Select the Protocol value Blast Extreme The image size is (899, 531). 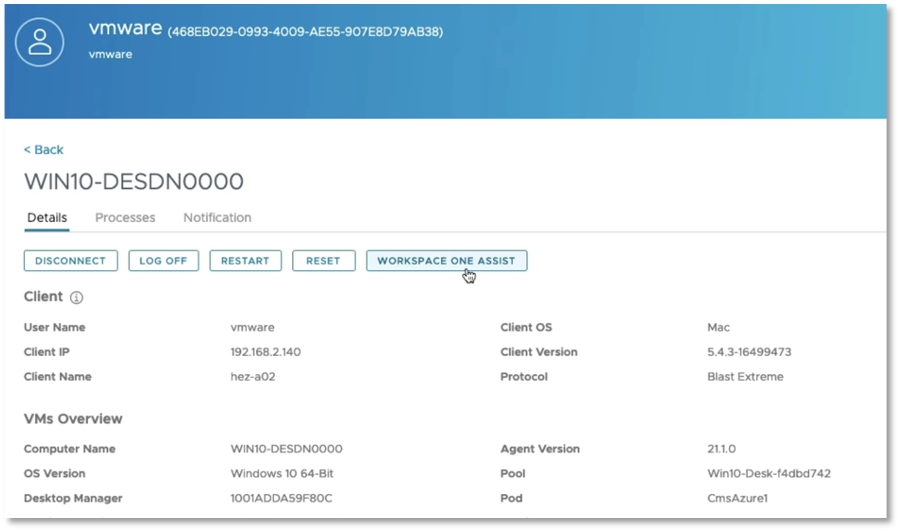click(745, 377)
